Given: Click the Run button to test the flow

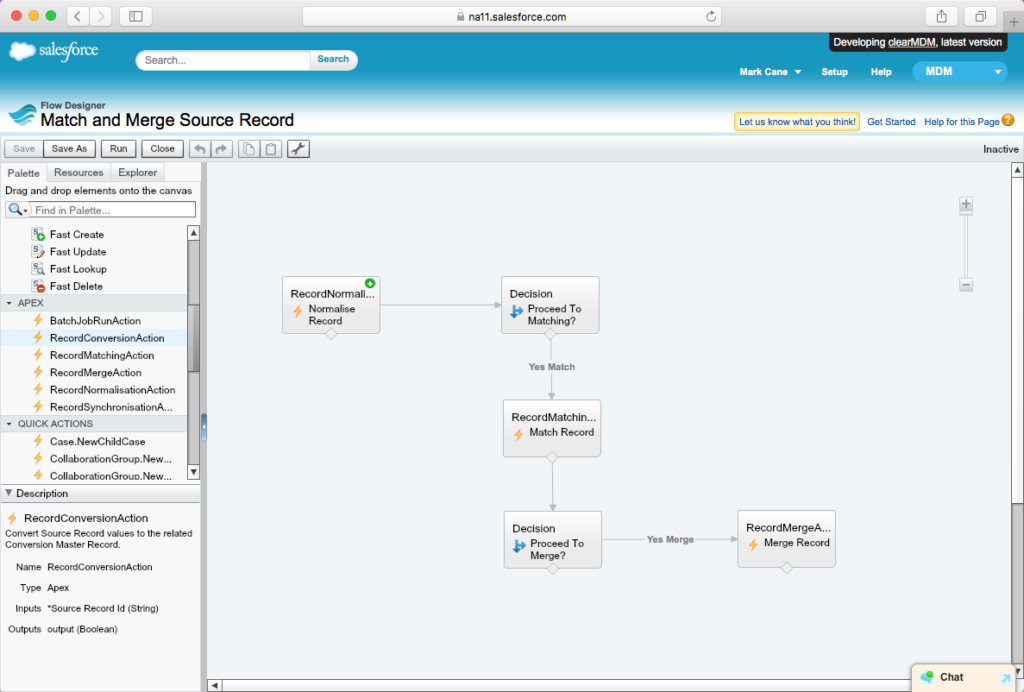Looking at the screenshot, I should click(118, 148).
